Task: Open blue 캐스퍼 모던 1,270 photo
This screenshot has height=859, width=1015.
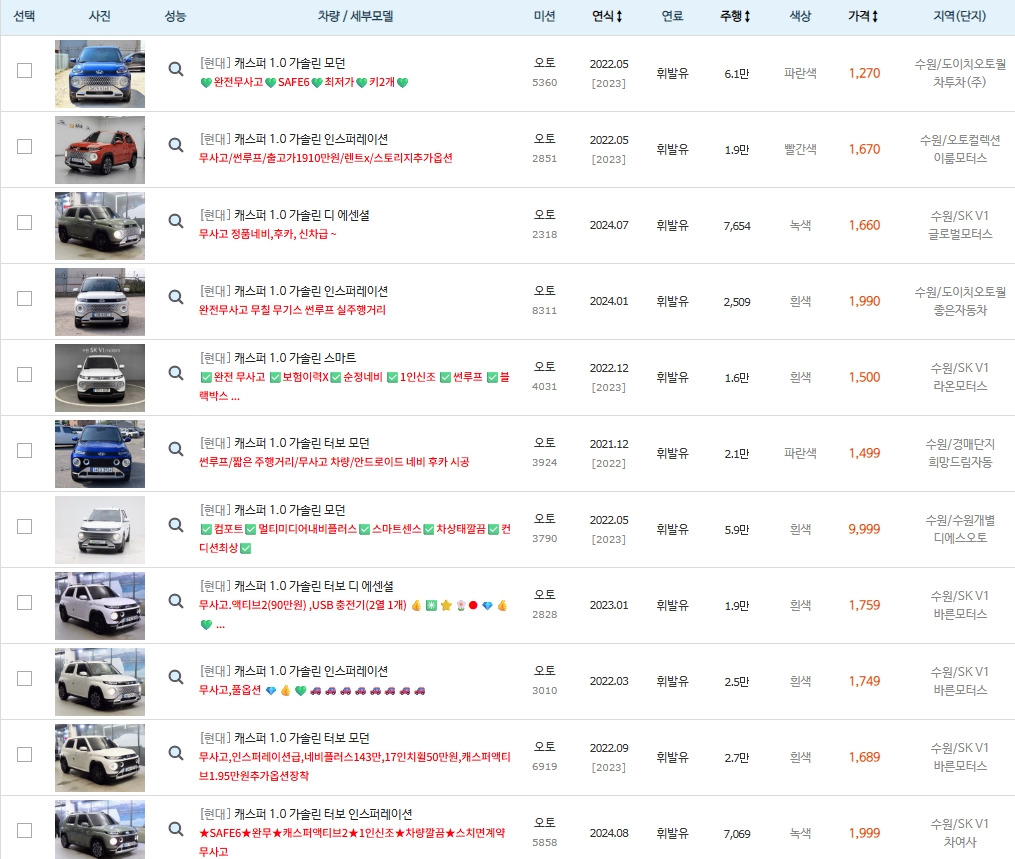Action: 100,74
